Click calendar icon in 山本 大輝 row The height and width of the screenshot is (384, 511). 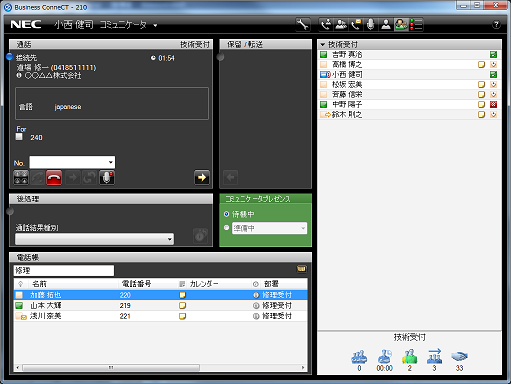click(x=182, y=306)
